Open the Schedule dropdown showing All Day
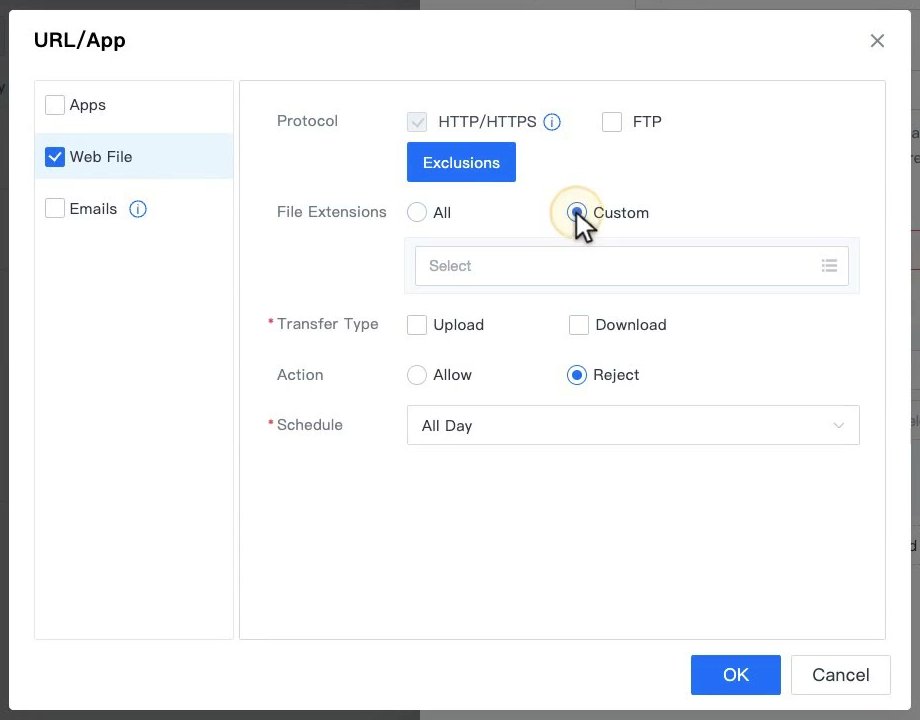Screen dimensions: 920x720 point(633,425)
